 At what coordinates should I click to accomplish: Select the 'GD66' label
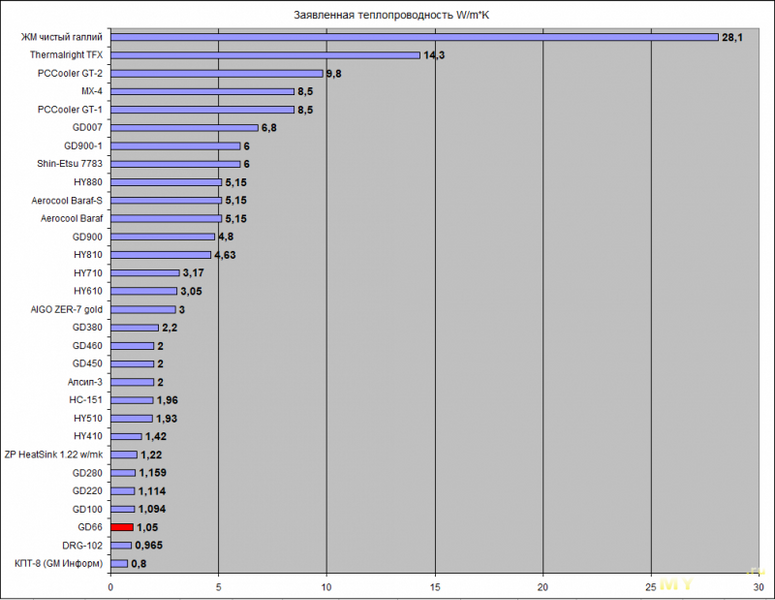90,527
